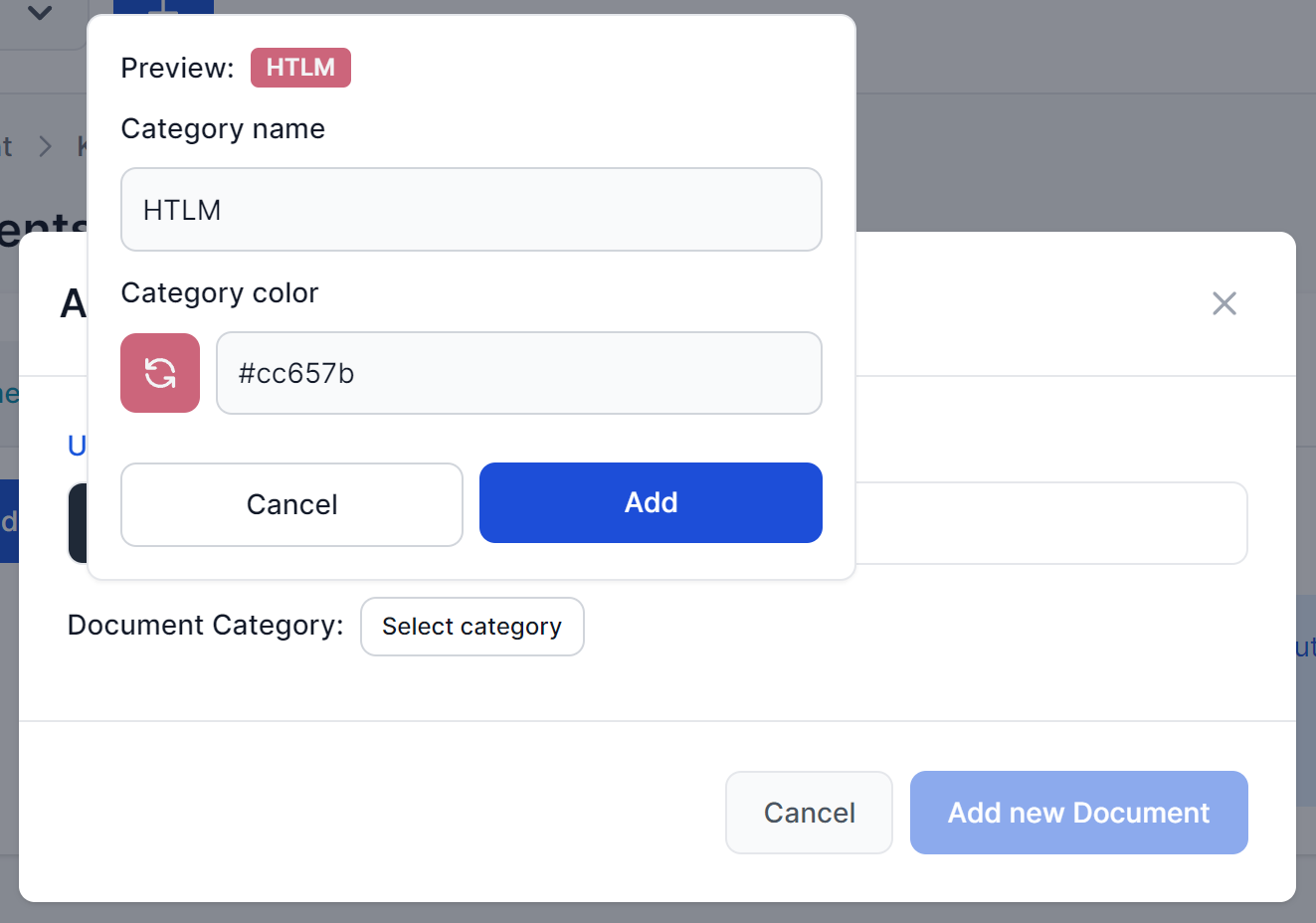Open the Select category dropdown
Screen dimensions: 1316x923
coord(471,626)
